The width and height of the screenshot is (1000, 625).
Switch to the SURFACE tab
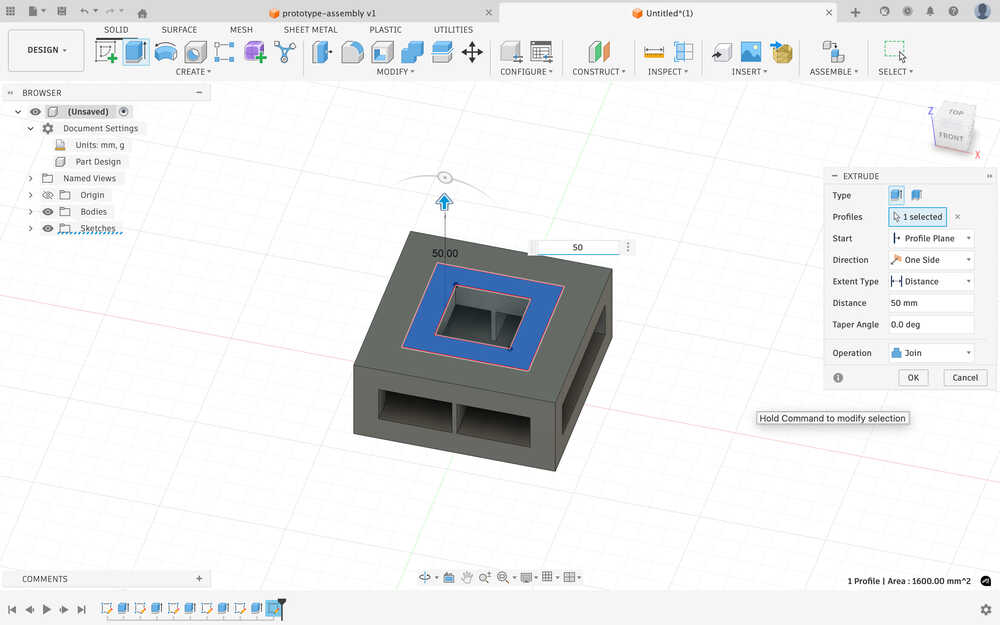179,29
